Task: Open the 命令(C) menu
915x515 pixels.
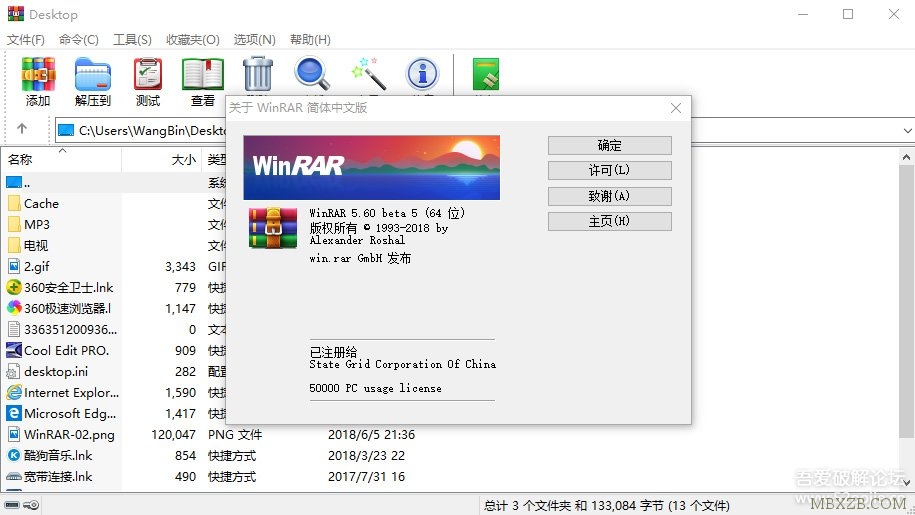Action: point(79,40)
